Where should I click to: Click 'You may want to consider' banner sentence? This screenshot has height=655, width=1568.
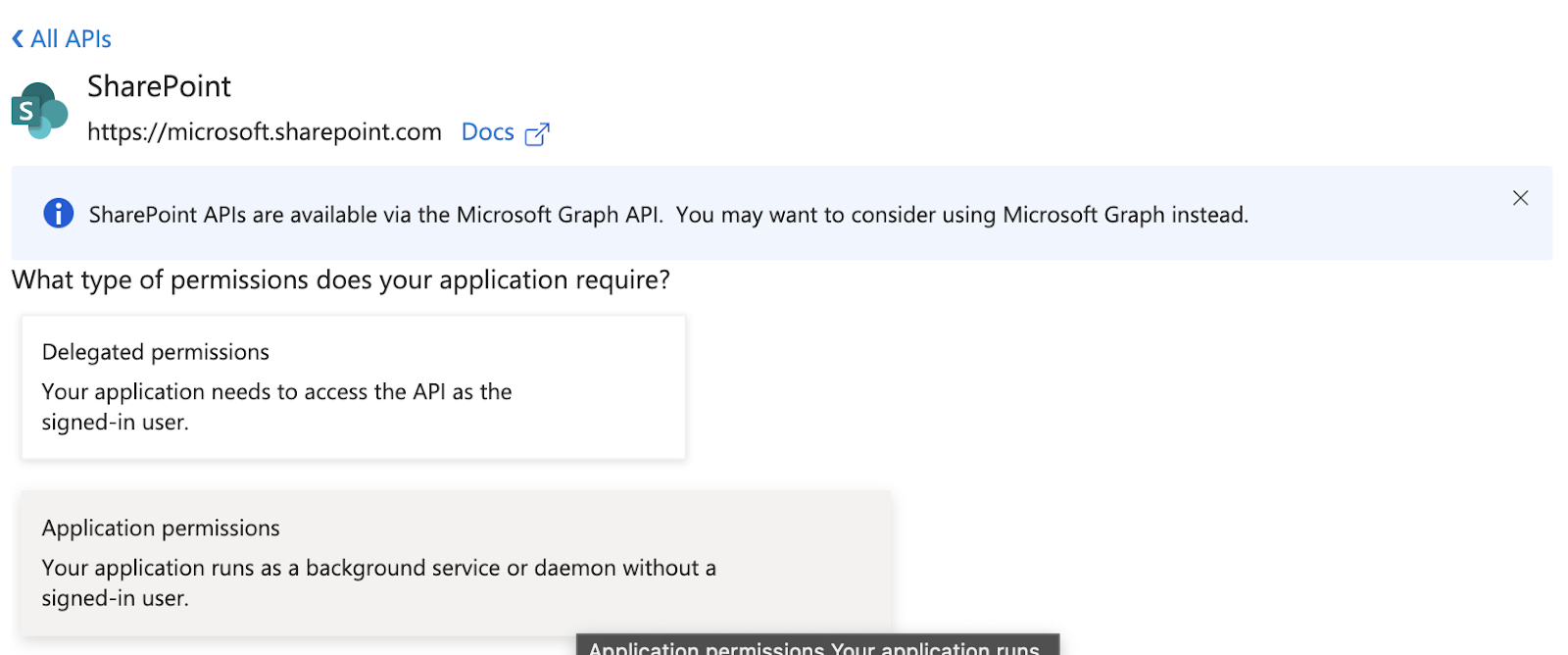pyautogui.click(x=960, y=215)
